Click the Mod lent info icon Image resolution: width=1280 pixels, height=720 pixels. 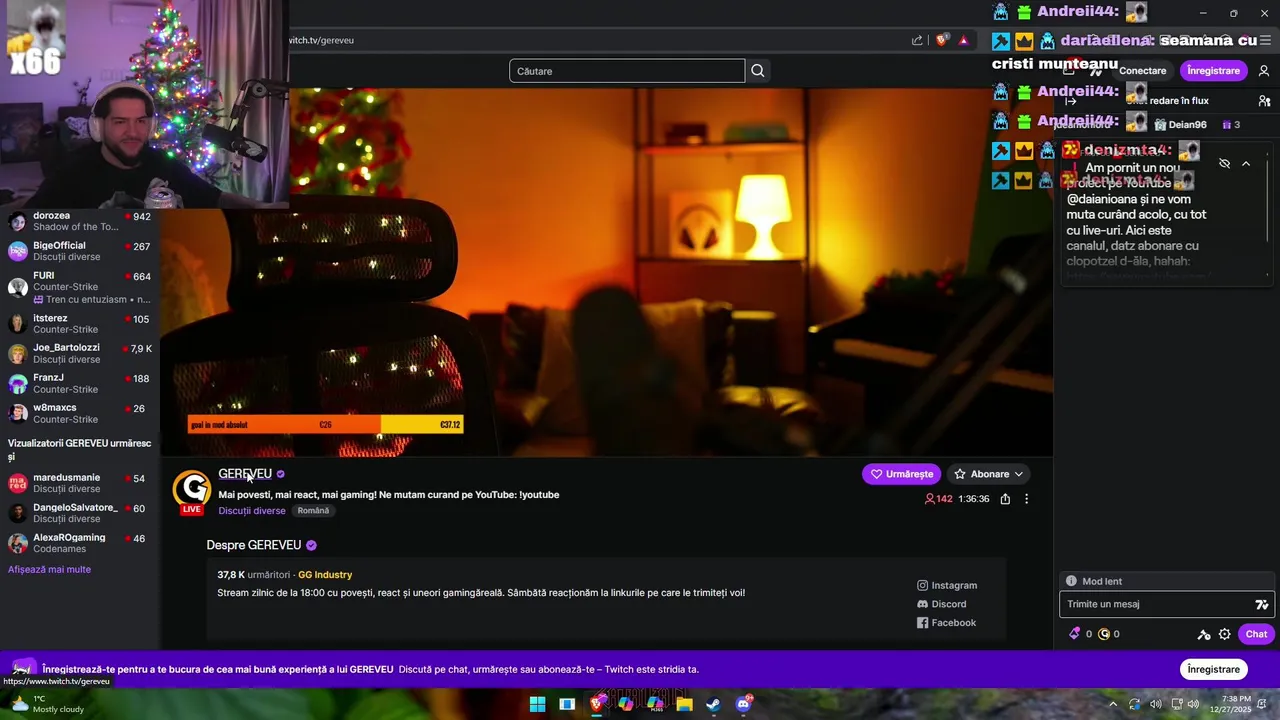(x=1071, y=581)
